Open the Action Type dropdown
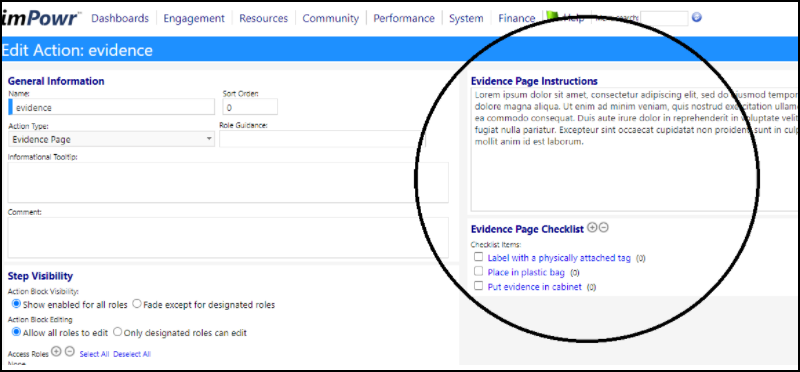Viewport: 800px width, 372px height. tap(112, 139)
